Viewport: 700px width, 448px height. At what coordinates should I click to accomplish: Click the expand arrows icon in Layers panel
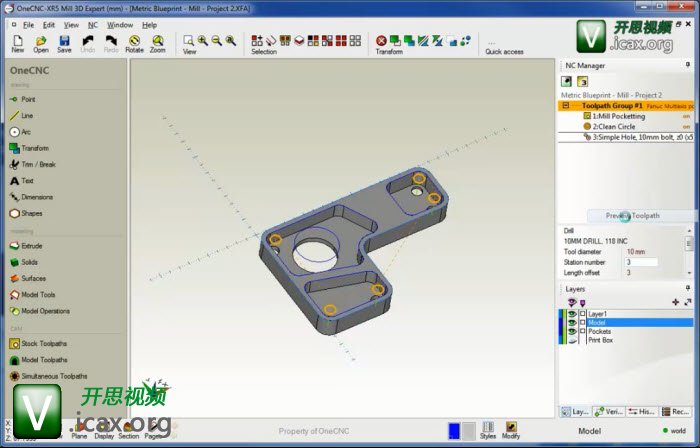click(x=688, y=303)
